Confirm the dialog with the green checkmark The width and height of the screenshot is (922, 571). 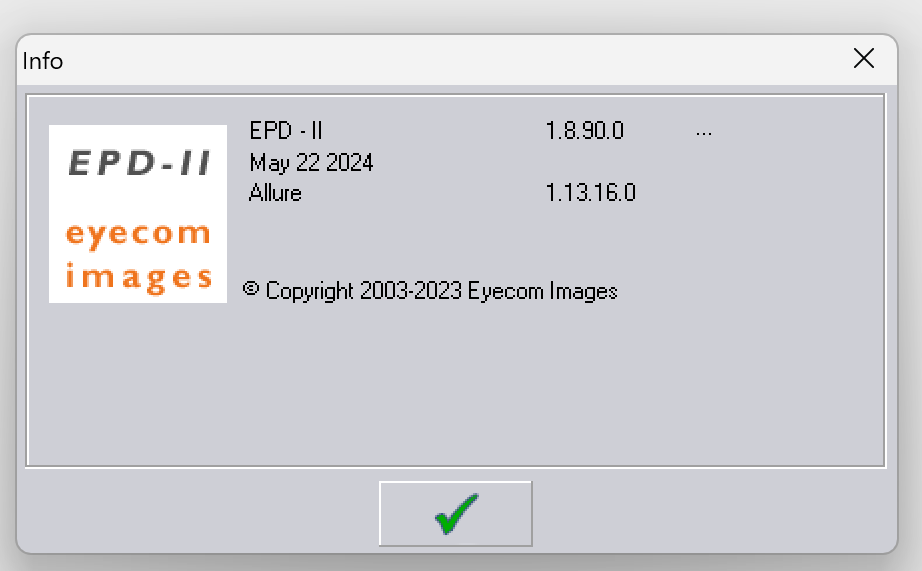[455, 513]
